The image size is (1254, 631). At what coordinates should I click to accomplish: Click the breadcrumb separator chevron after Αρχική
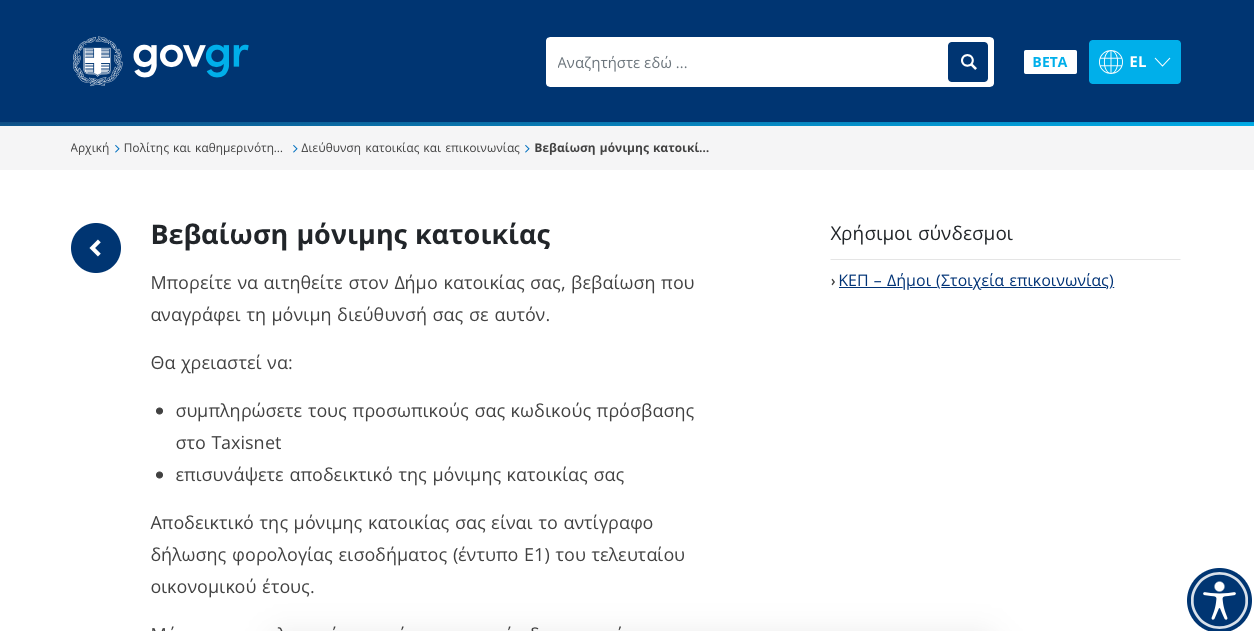[117, 147]
